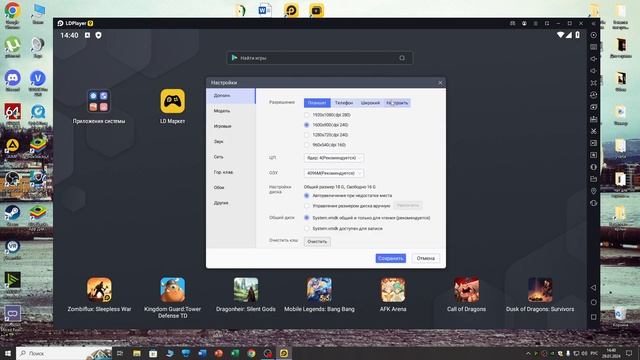Open the LDPlayer title bar hamburger menu
The image size is (640, 360).
coord(536,24)
